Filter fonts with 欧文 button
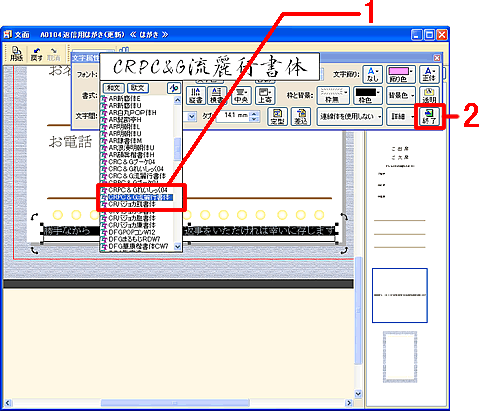This screenshot has height=411, width=479. click(x=137, y=88)
